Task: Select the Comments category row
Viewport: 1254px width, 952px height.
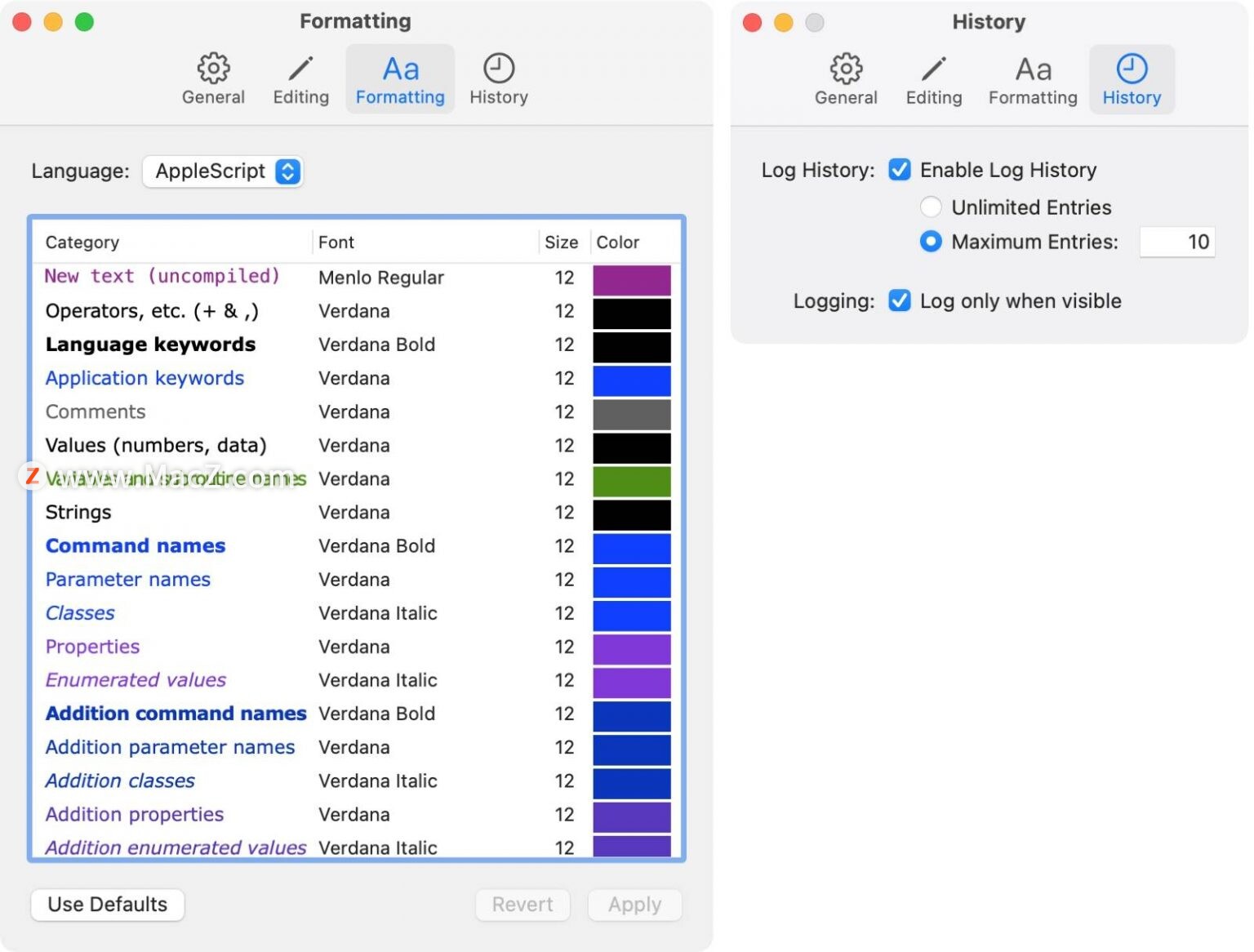Action: (x=96, y=411)
